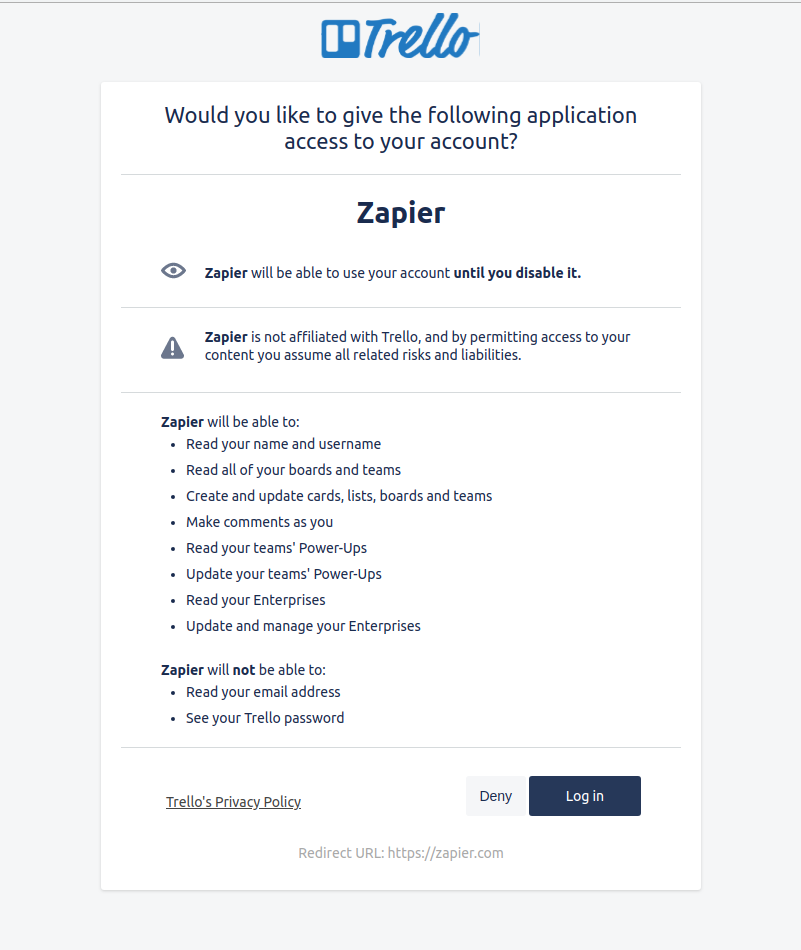Click the "Read your email address" restriction

tap(263, 692)
